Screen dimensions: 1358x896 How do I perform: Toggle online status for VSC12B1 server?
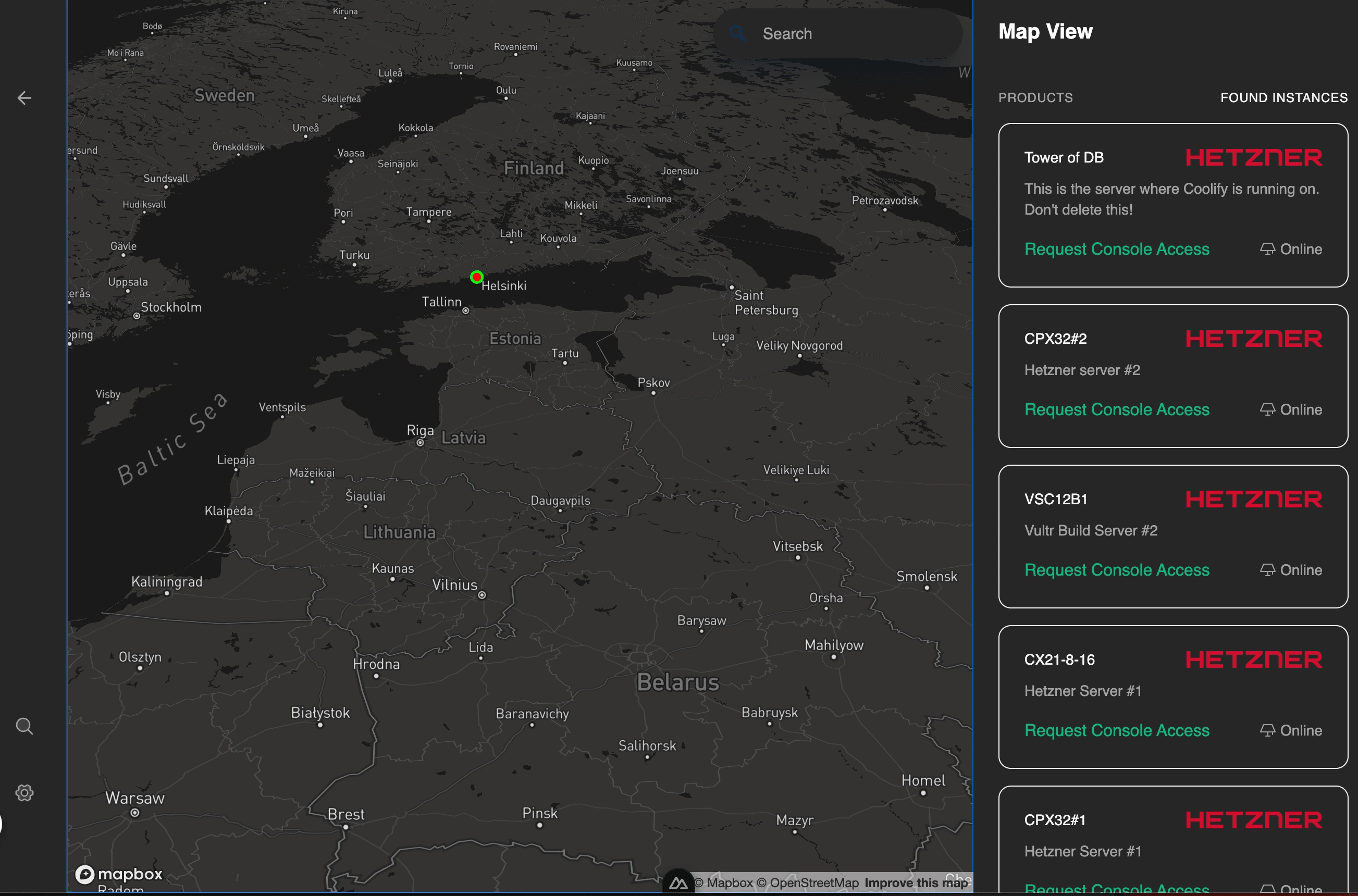tap(1290, 570)
